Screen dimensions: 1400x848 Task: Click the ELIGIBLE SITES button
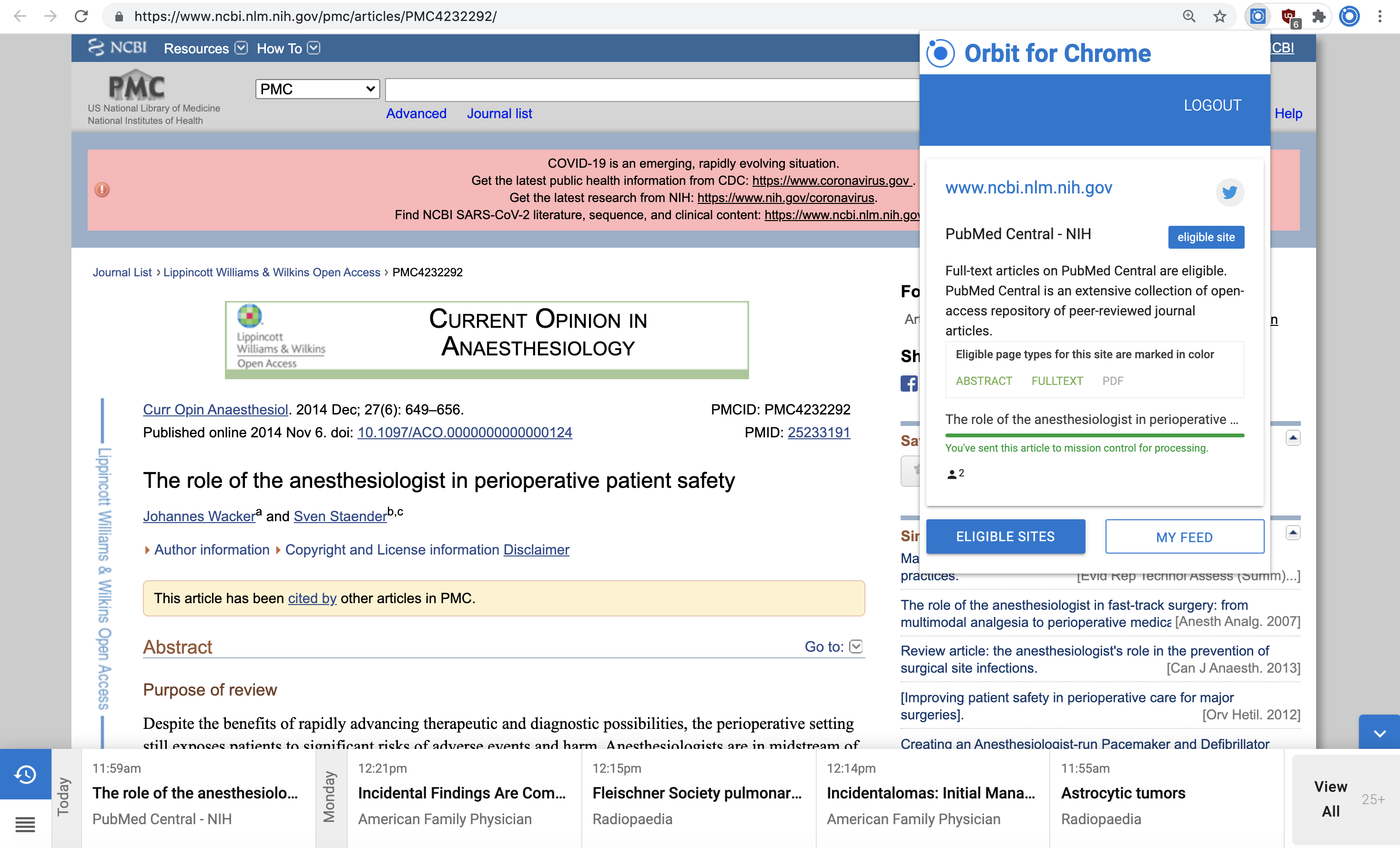pos(1005,536)
